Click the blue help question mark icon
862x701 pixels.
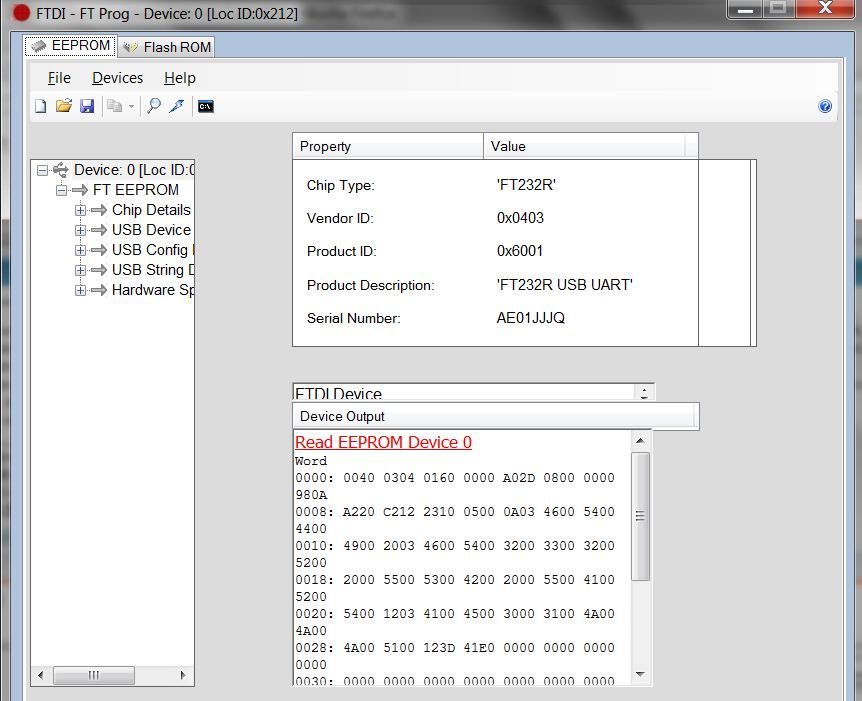pos(825,106)
